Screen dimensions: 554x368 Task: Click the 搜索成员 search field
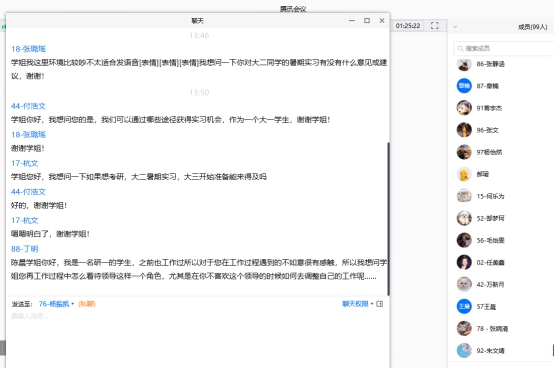coord(504,48)
